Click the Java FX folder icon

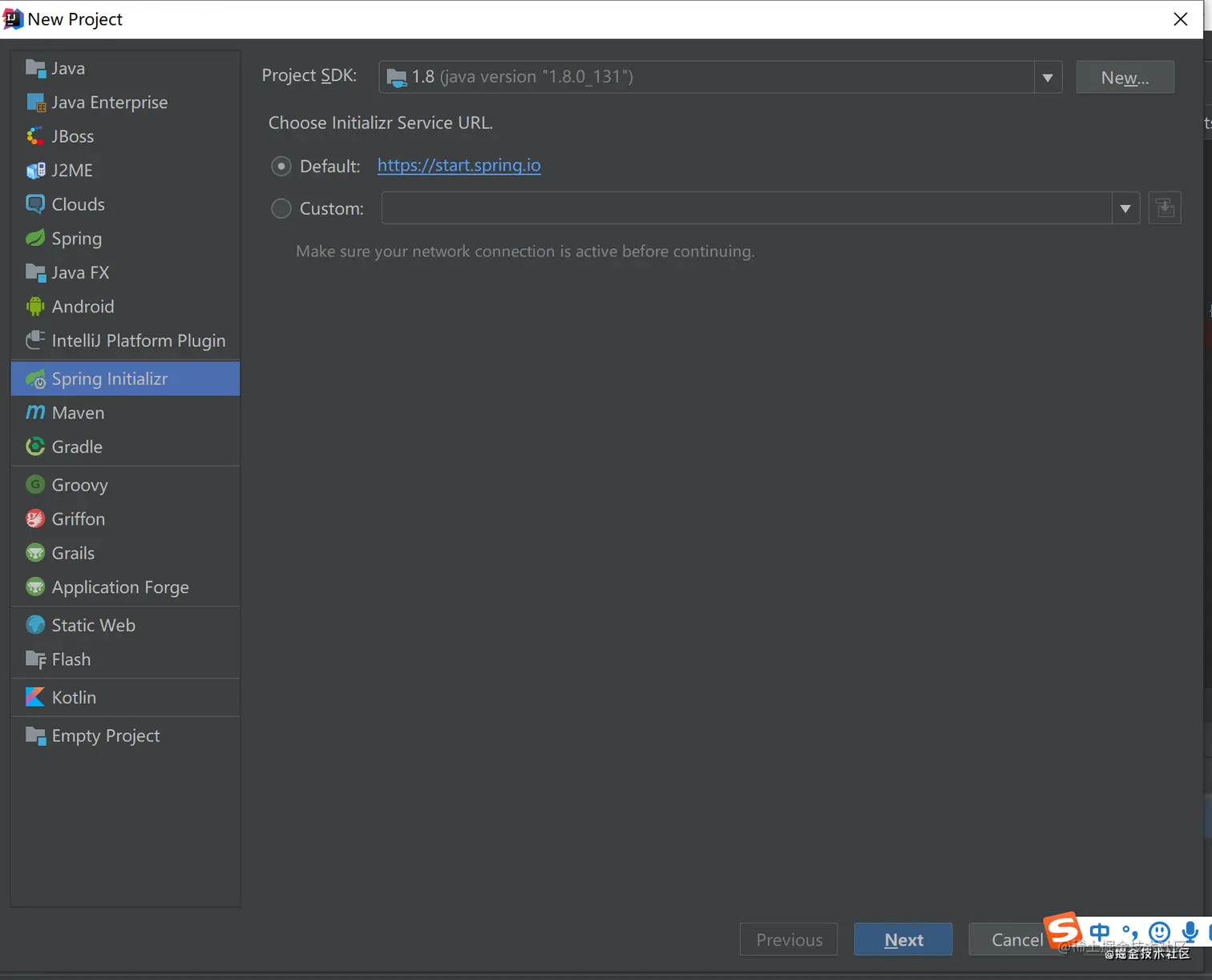[35, 272]
